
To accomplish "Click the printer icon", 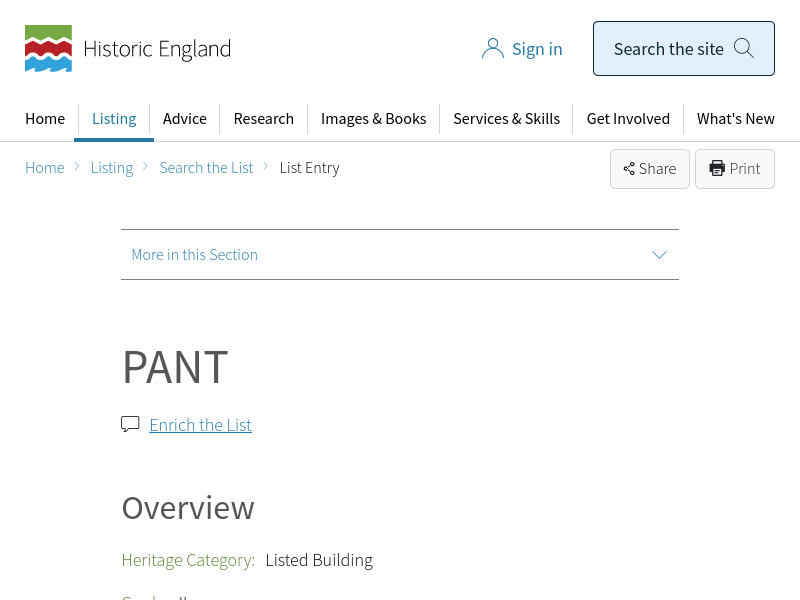I will pos(717,168).
